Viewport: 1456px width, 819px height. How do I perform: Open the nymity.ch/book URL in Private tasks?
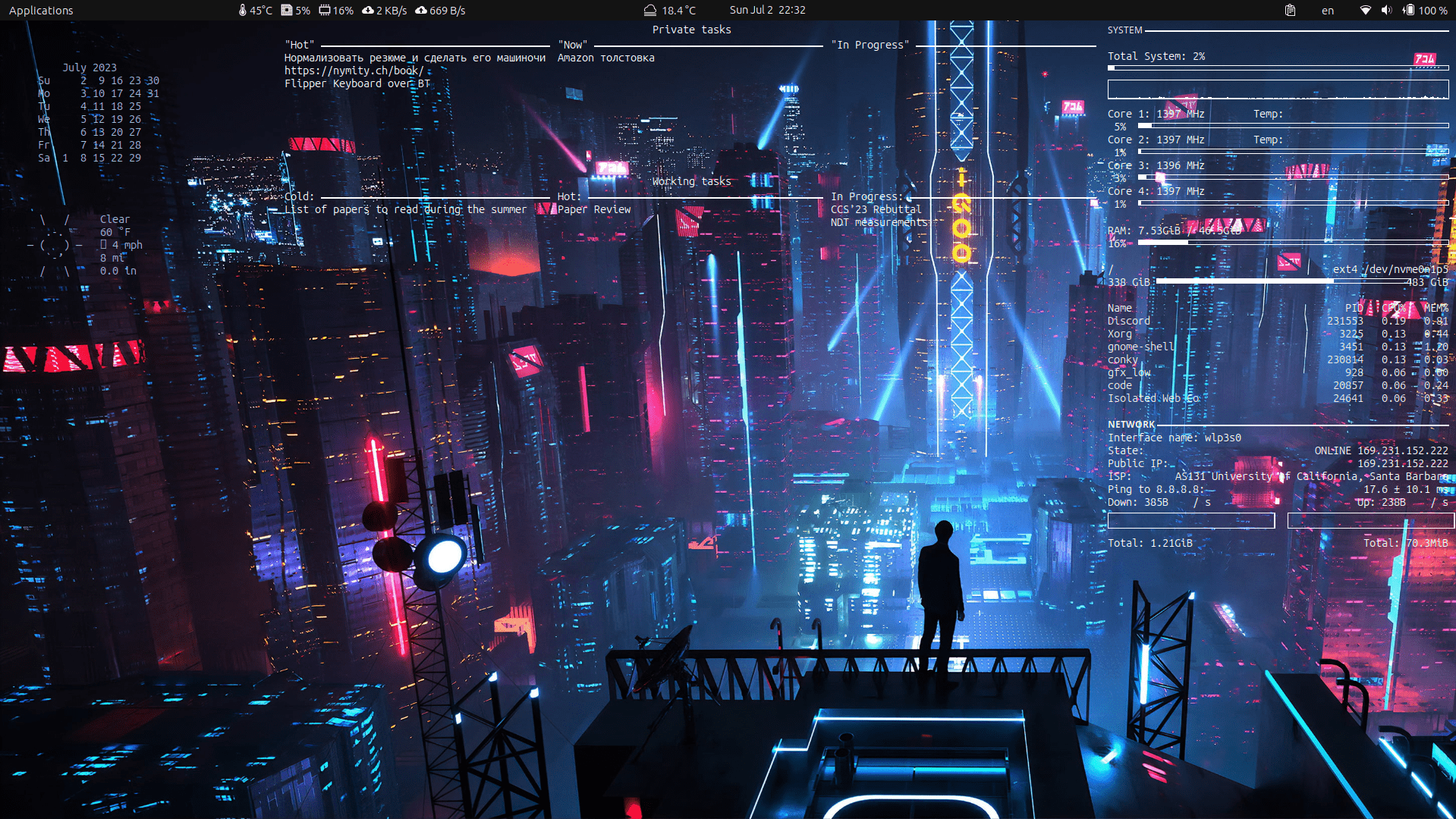coord(354,71)
